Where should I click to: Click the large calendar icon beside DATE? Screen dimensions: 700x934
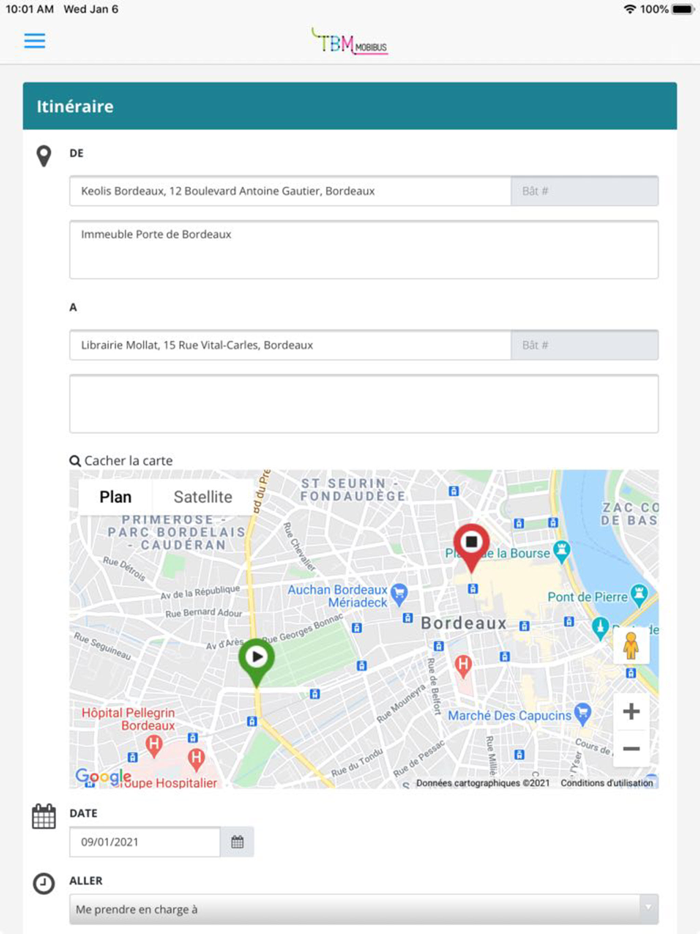[x=43, y=816]
